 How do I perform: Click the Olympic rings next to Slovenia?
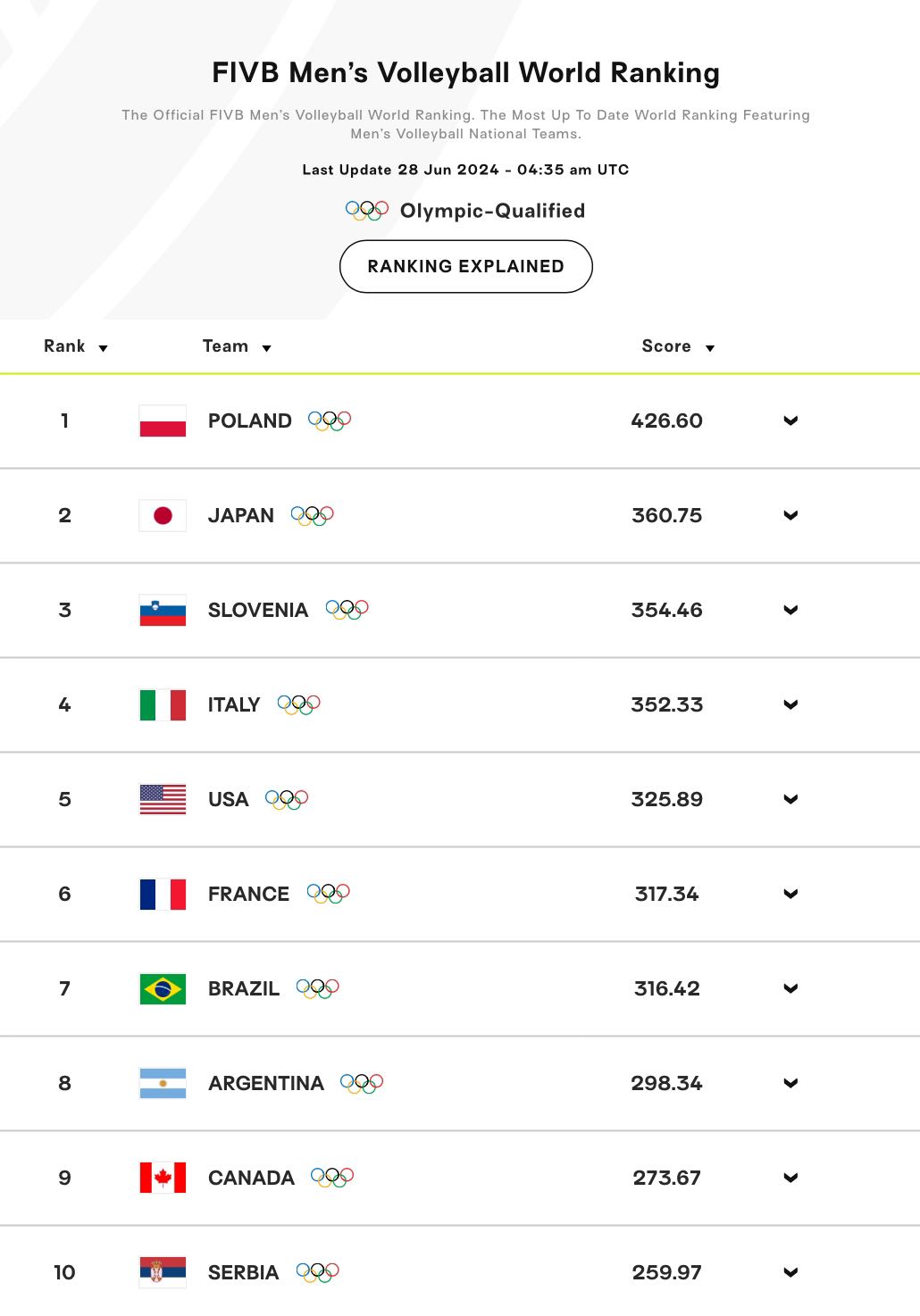pyautogui.click(x=347, y=610)
